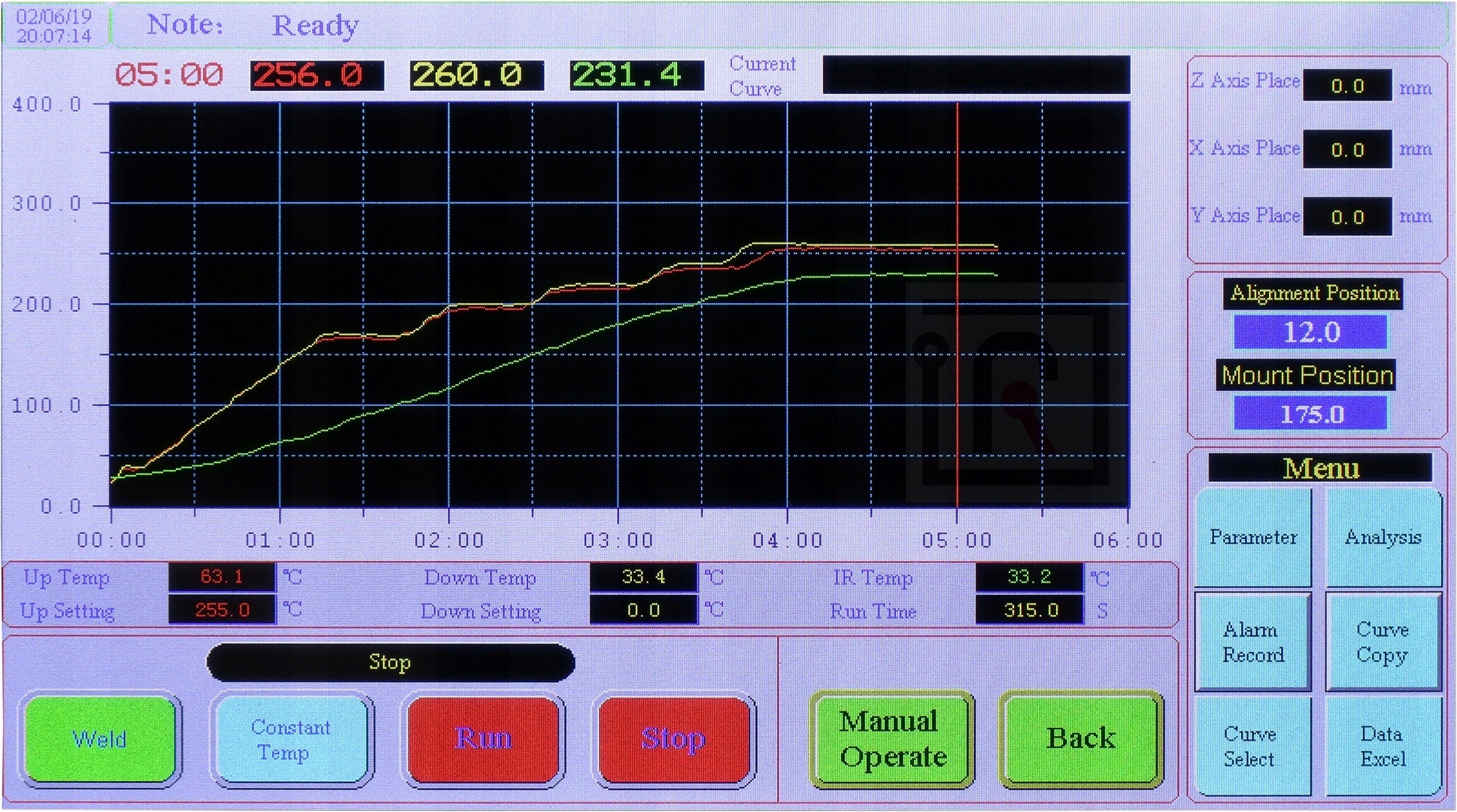Tap the Run Time 315.0 field
1457x812 pixels.
(x=1030, y=611)
